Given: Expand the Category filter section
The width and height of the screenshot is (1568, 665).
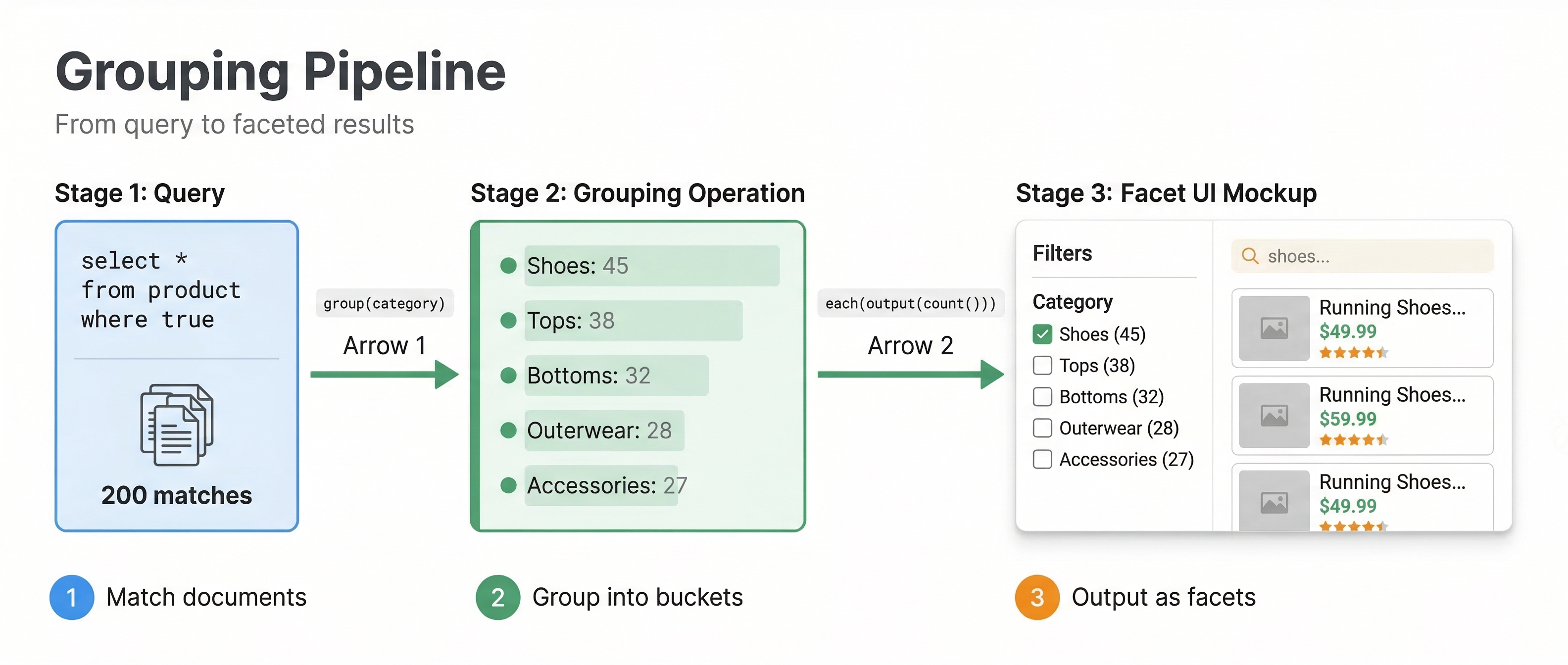Looking at the screenshot, I should pyautogui.click(x=1073, y=301).
